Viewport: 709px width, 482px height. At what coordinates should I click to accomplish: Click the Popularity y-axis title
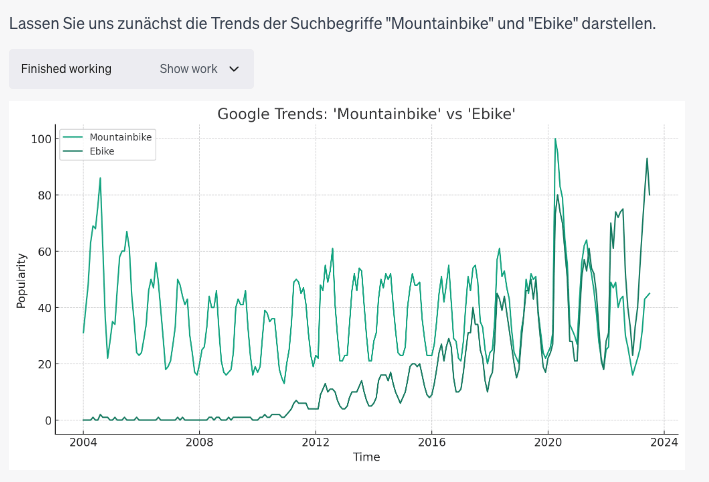21,279
